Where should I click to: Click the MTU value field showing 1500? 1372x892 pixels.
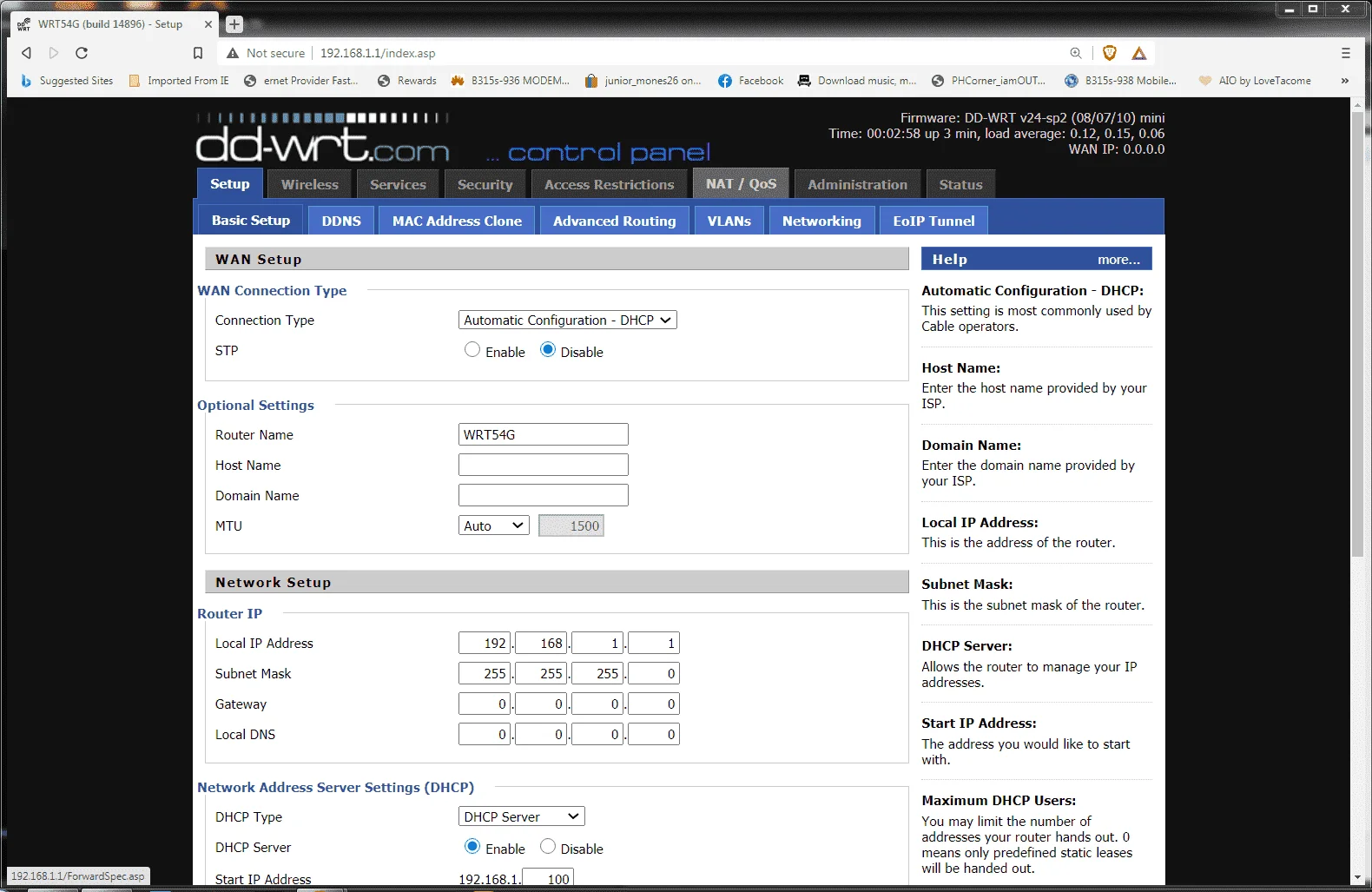pos(571,525)
